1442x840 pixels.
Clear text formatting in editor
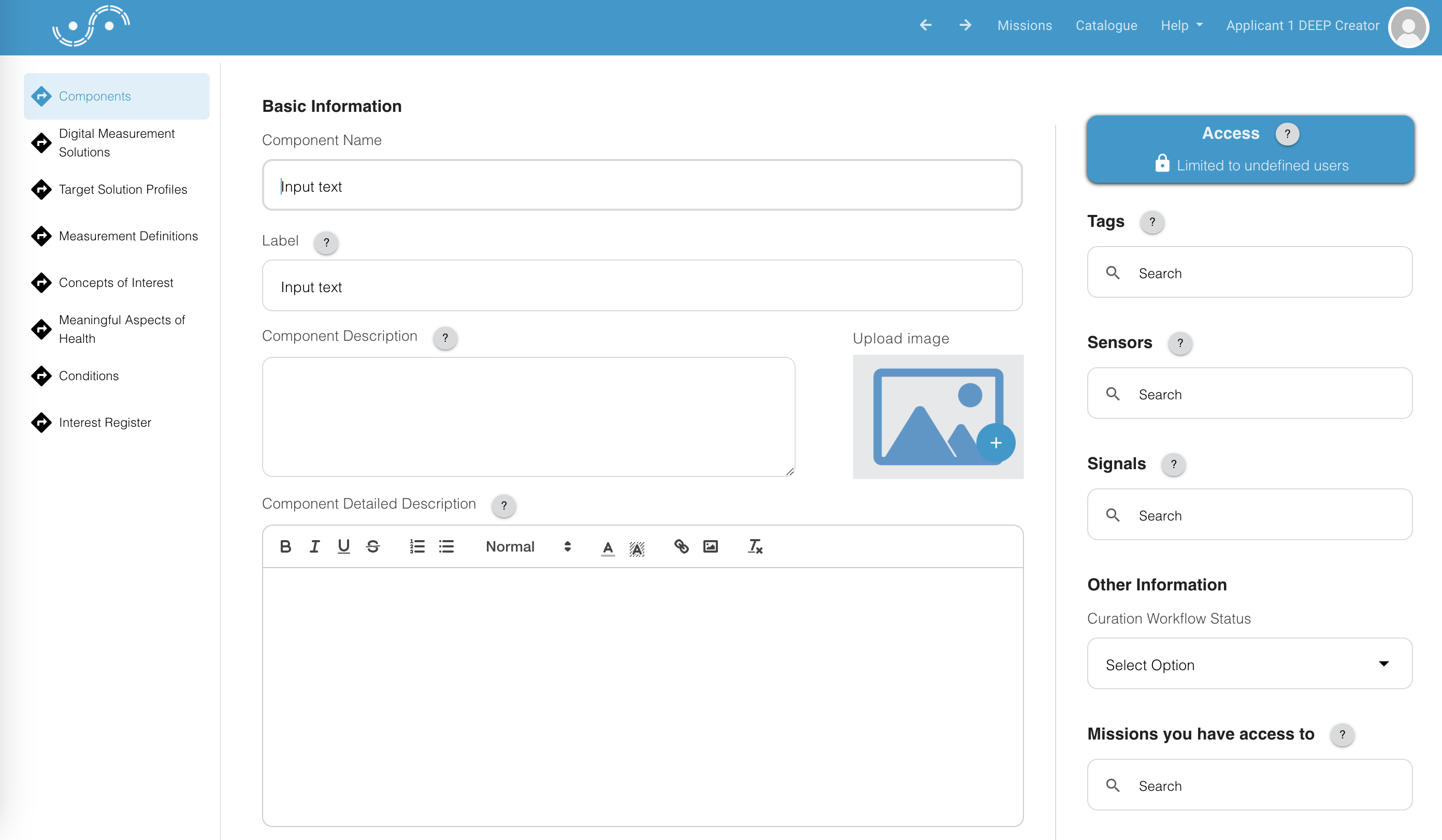click(x=755, y=546)
